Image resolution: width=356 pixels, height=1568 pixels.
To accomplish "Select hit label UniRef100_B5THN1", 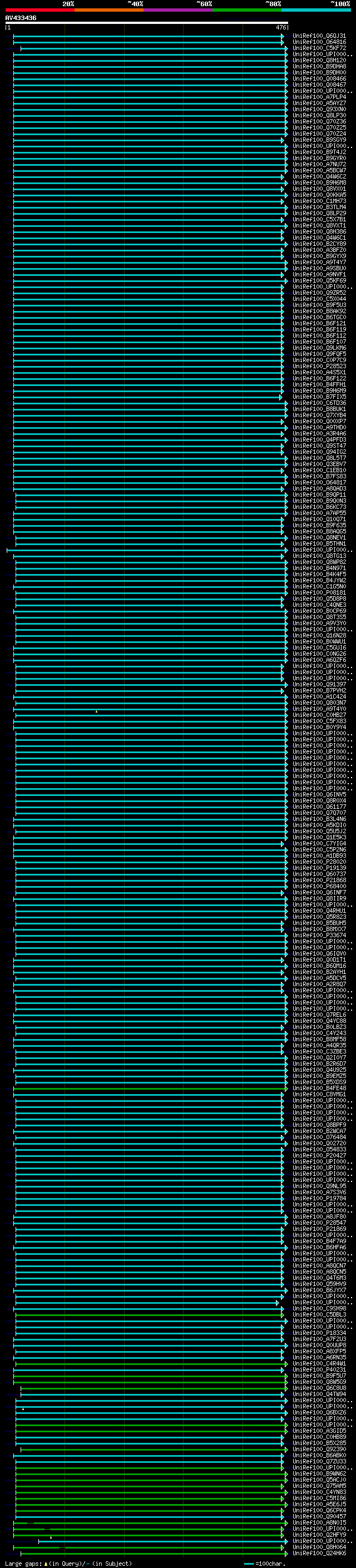I will click(319, 543).
